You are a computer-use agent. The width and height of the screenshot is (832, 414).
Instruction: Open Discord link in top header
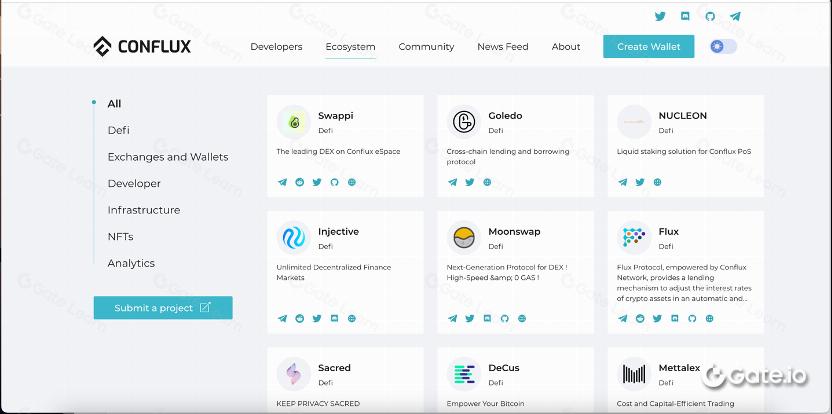tap(685, 16)
